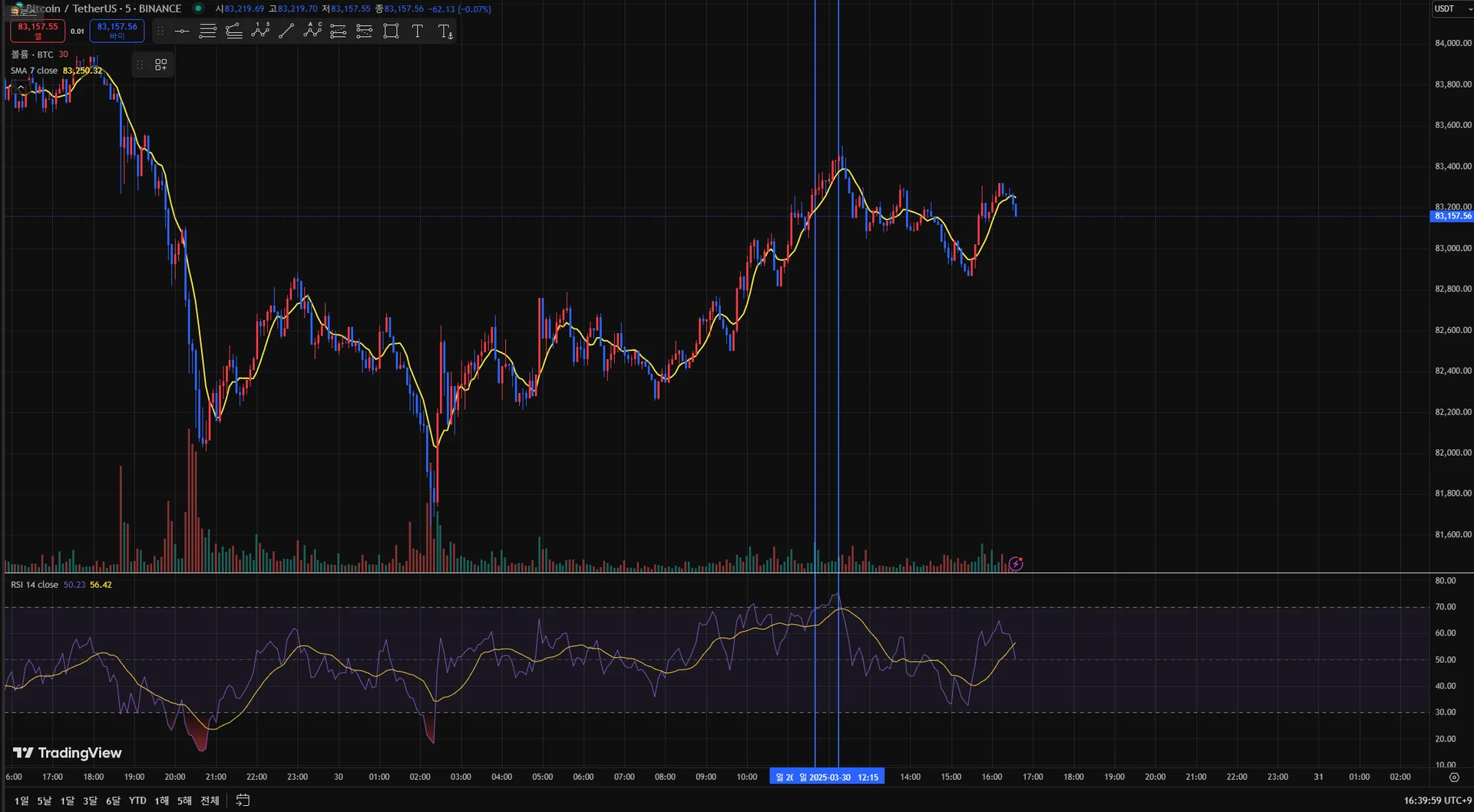This screenshot has width=1474, height=812.
Task: Switch range to 전체 (all)
Action: [x=210, y=800]
